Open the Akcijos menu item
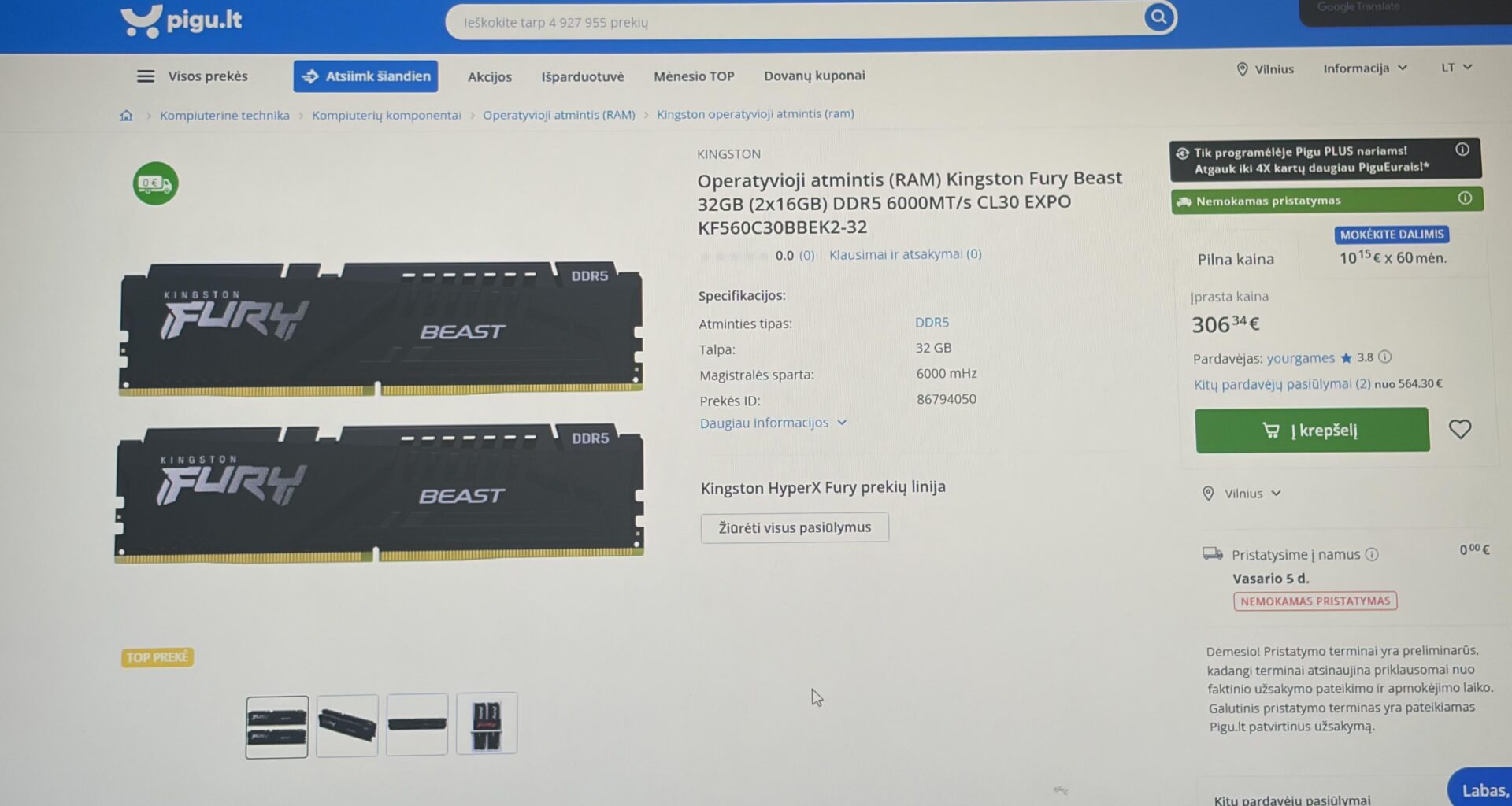This screenshot has width=1512, height=806. 489,76
